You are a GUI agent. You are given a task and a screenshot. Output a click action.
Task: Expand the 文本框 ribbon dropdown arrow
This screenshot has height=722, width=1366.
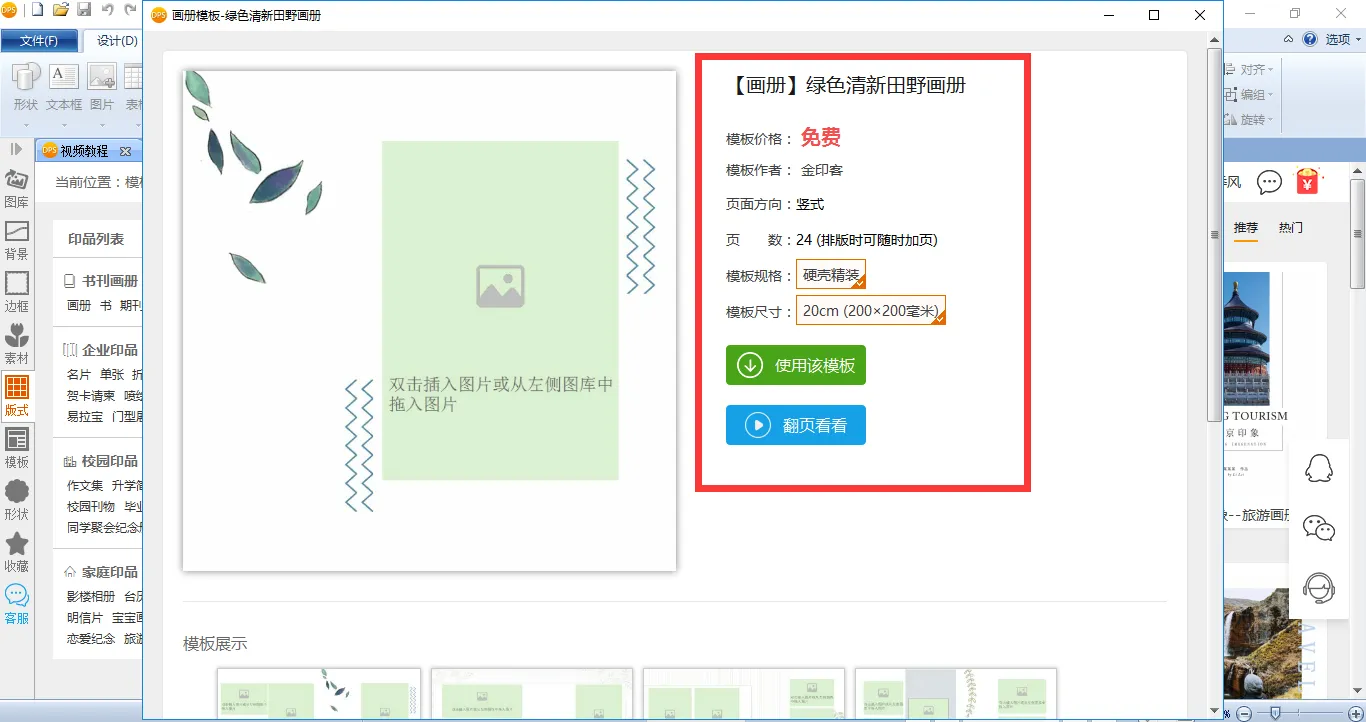pyautogui.click(x=64, y=124)
